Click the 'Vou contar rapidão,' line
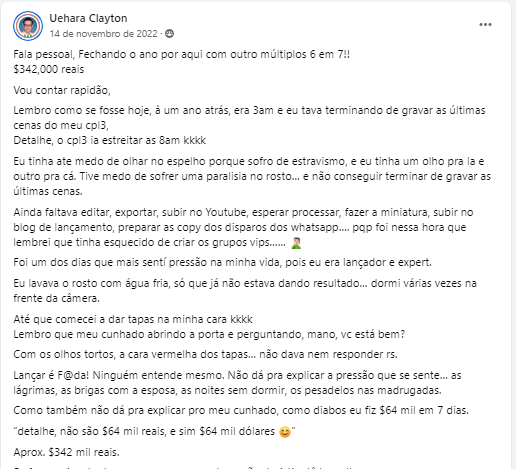516x469 pixels. point(62,90)
